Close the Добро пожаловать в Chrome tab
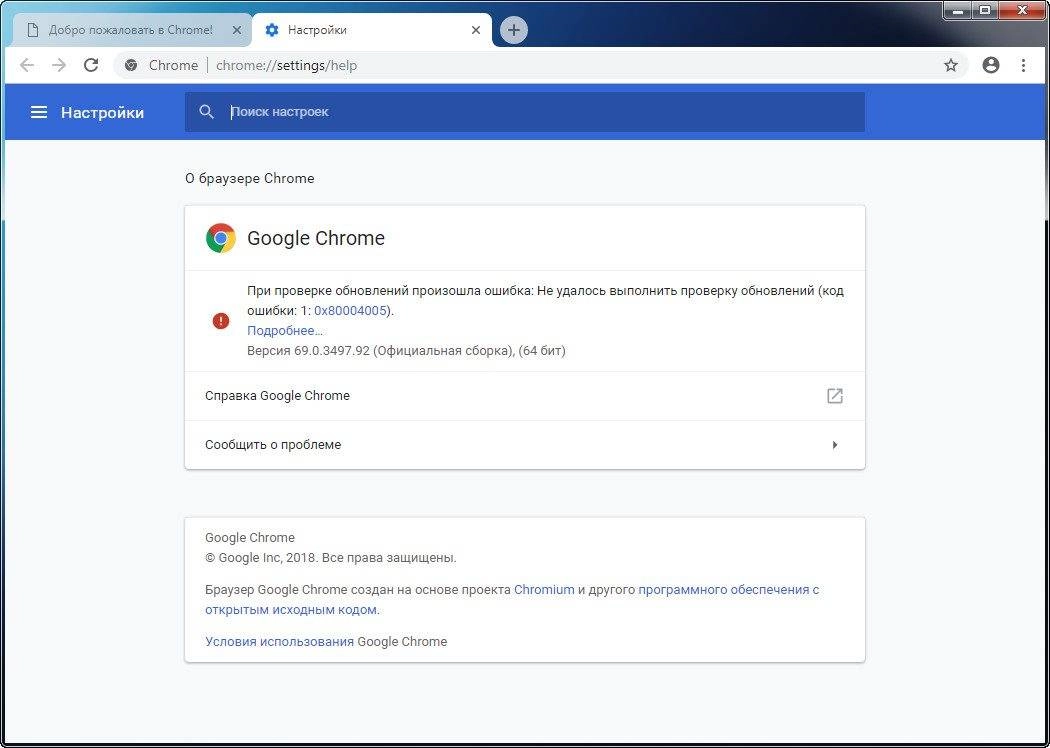 [236, 30]
